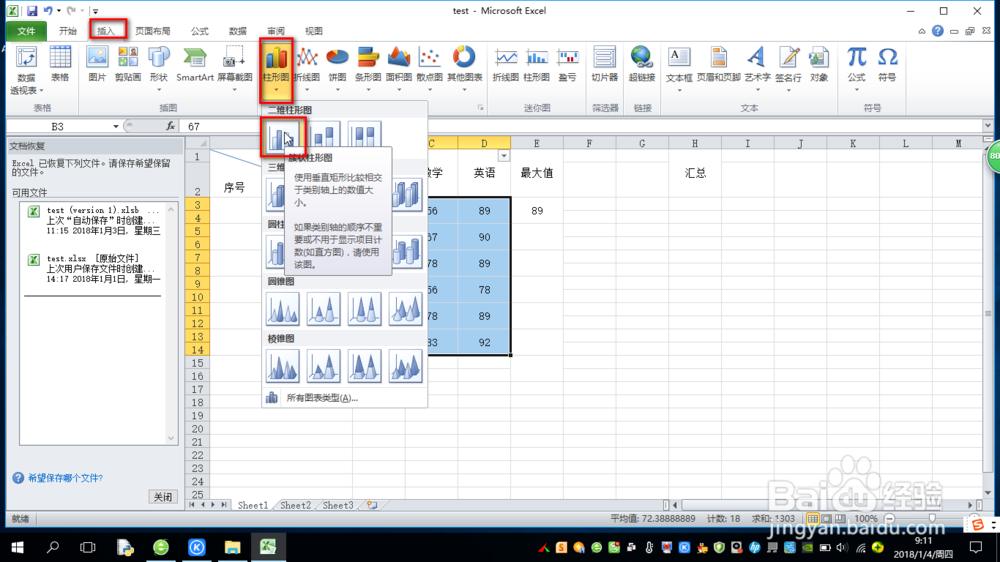Open header and footer (页眉和页脚)

[x=719, y=64]
